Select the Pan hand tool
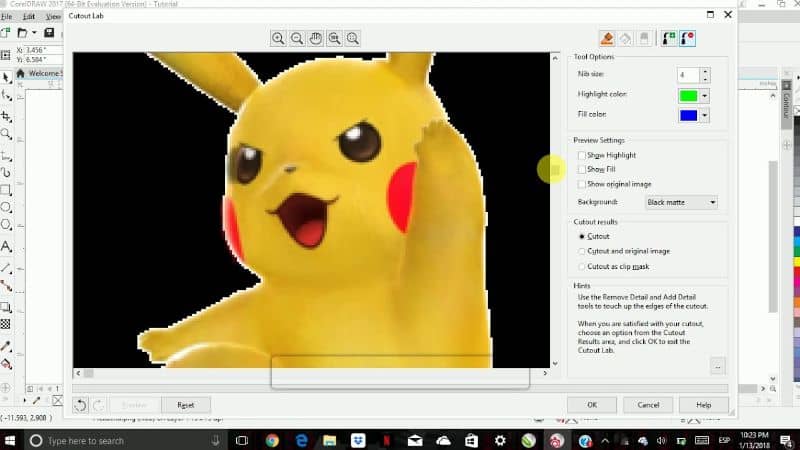This screenshot has width=800, height=450. coord(316,38)
